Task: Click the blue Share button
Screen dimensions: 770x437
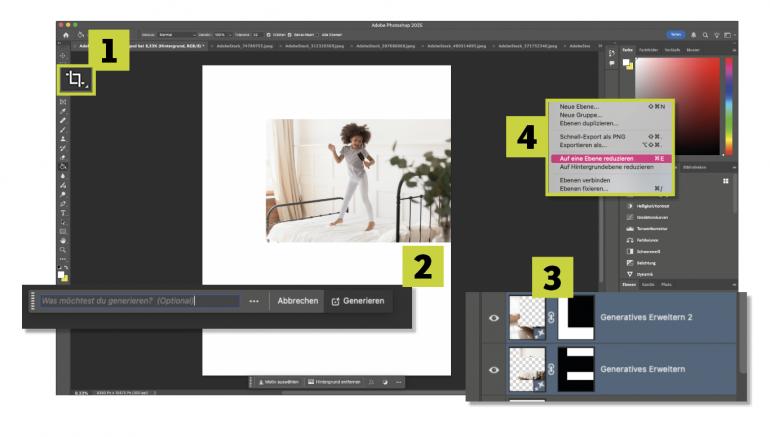Action: click(676, 34)
